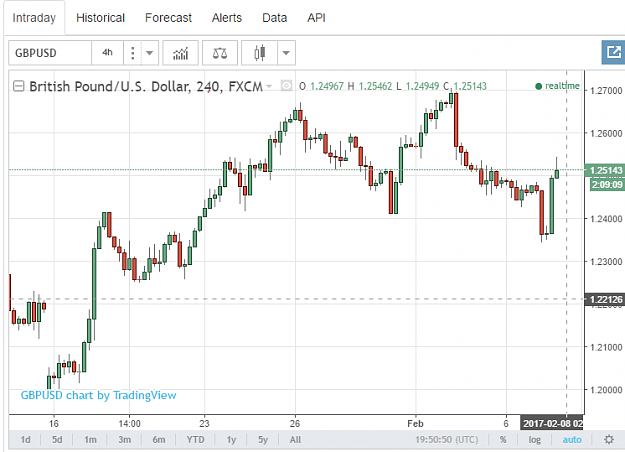Select the Data tab
This screenshot has width=625, height=452.
[x=275, y=18]
